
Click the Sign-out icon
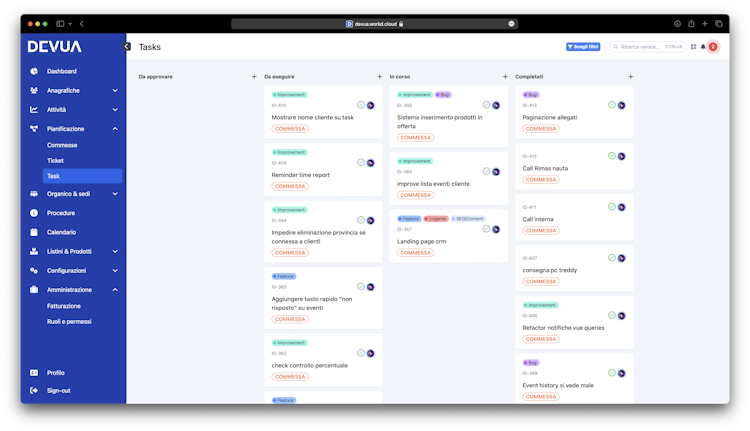click(x=34, y=390)
